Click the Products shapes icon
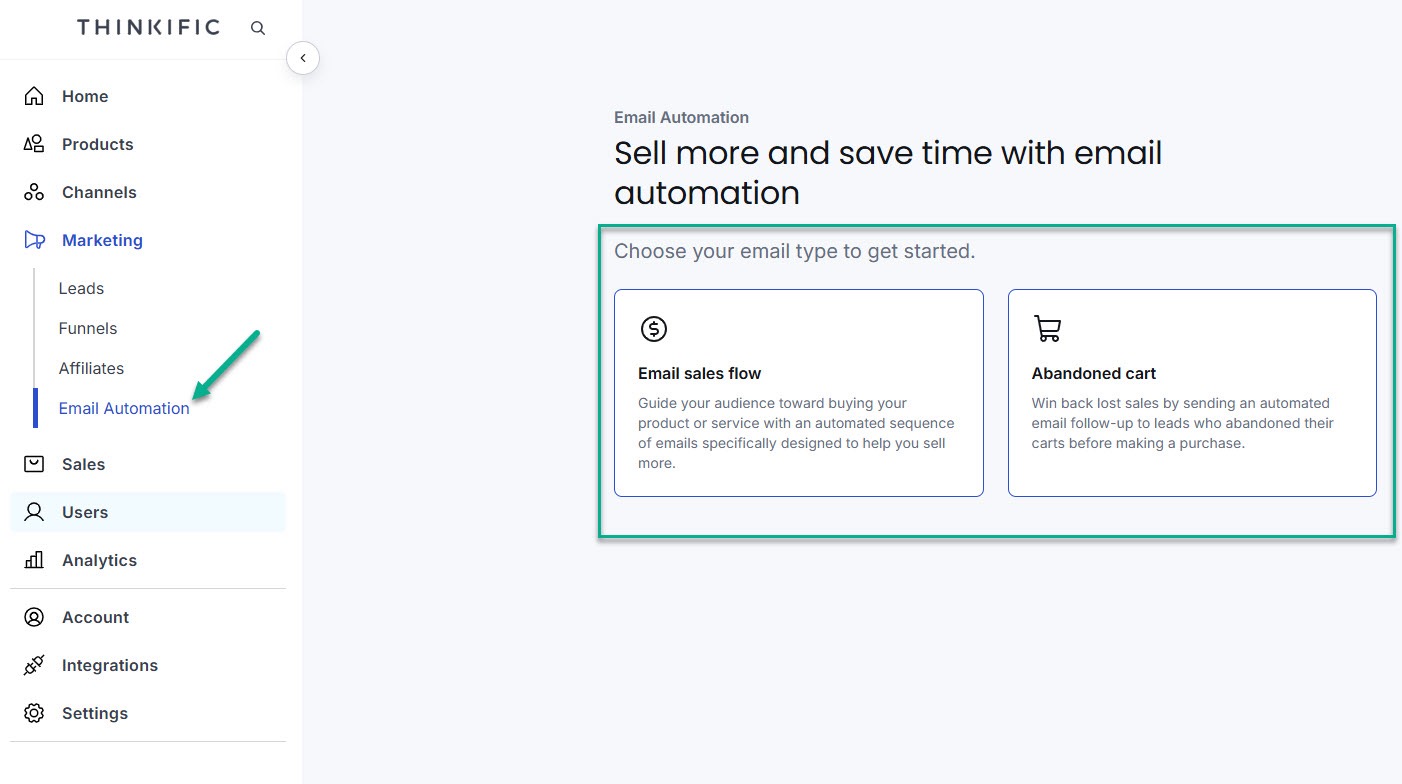Image resolution: width=1402 pixels, height=784 pixels. (34, 144)
